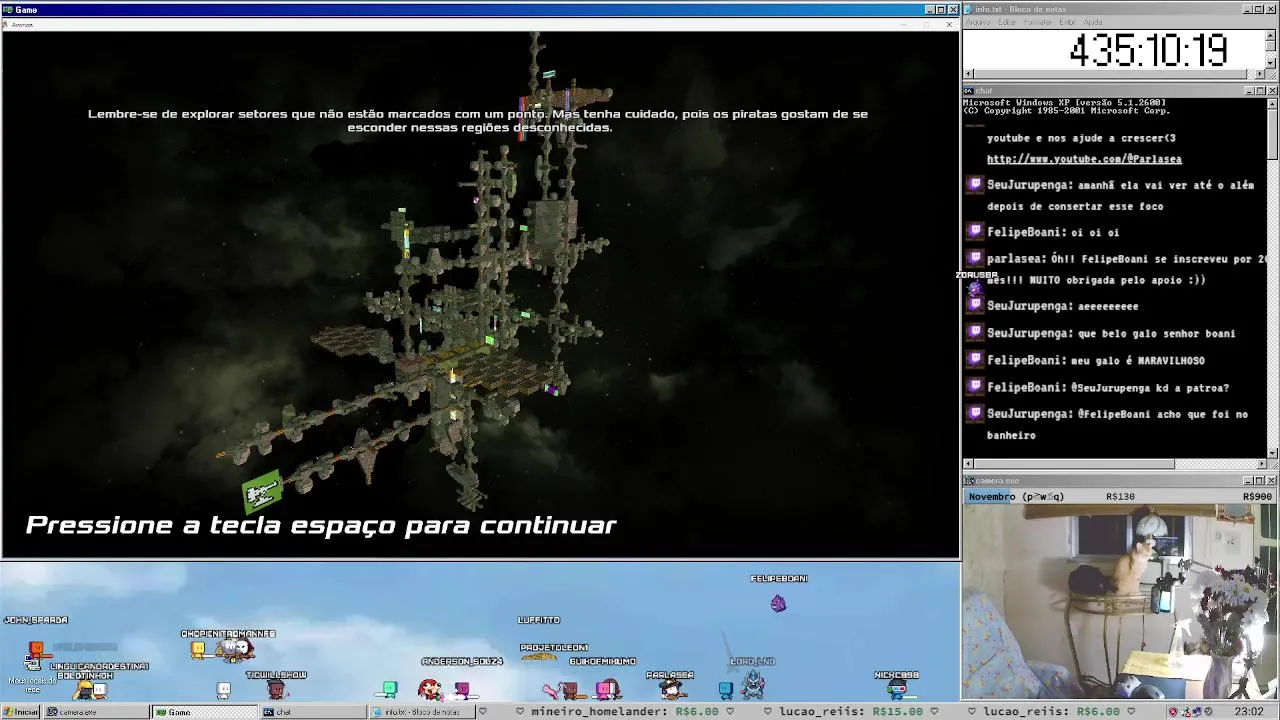Switch to camera.exe on the taskbar
This screenshot has width=1280, height=720.
[x=95, y=712]
